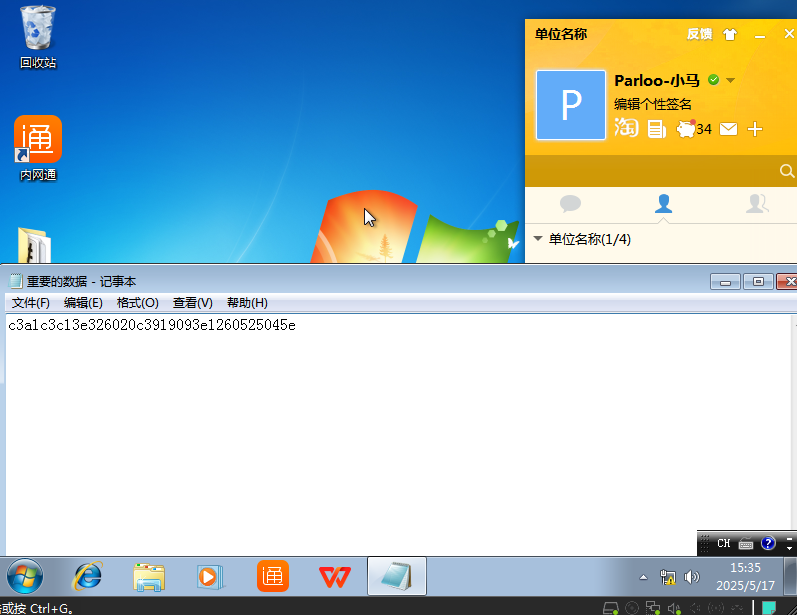Click the language bar keyboard icon
Viewport: 797px width, 615px height.
746,544
